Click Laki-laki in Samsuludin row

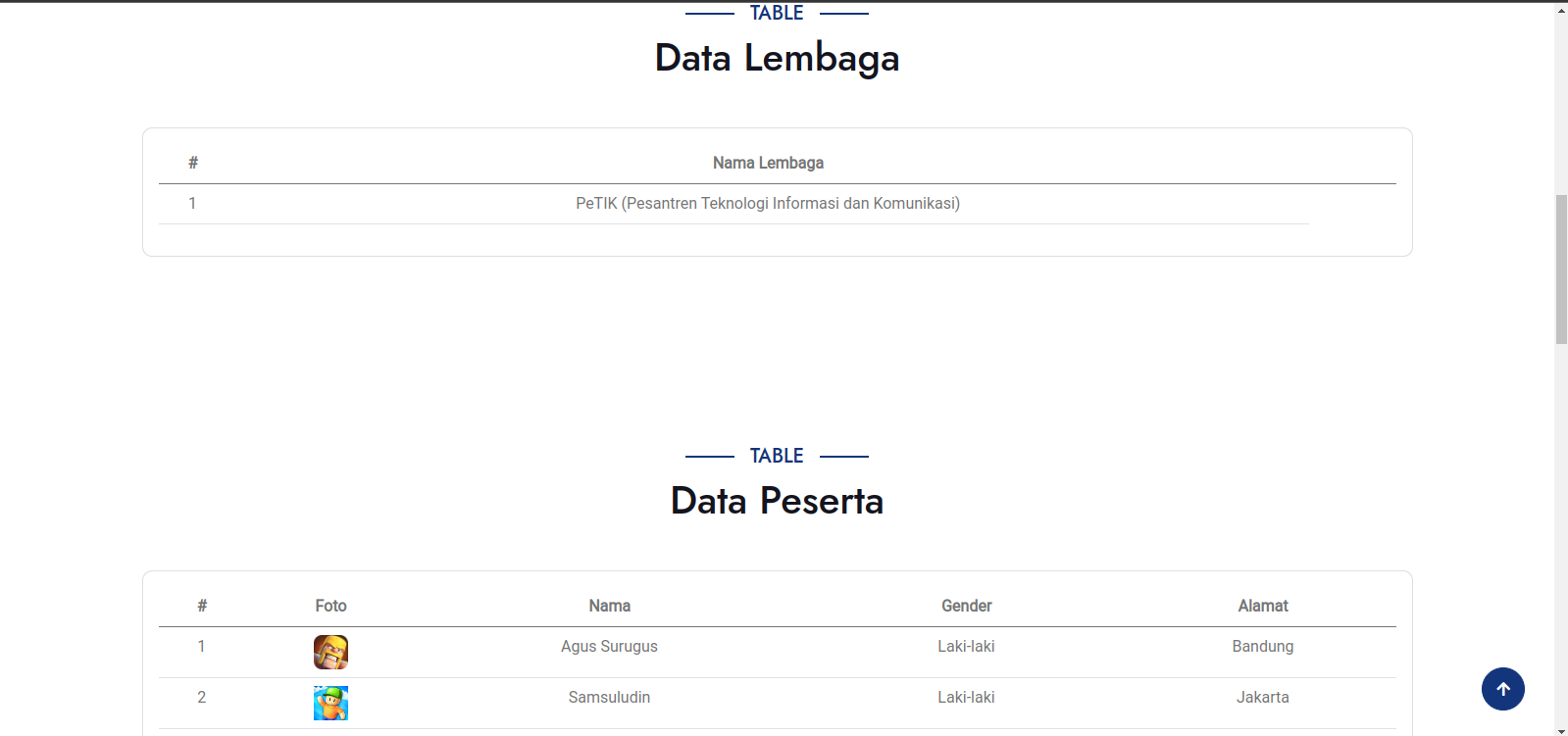click(x=966, y=697)
